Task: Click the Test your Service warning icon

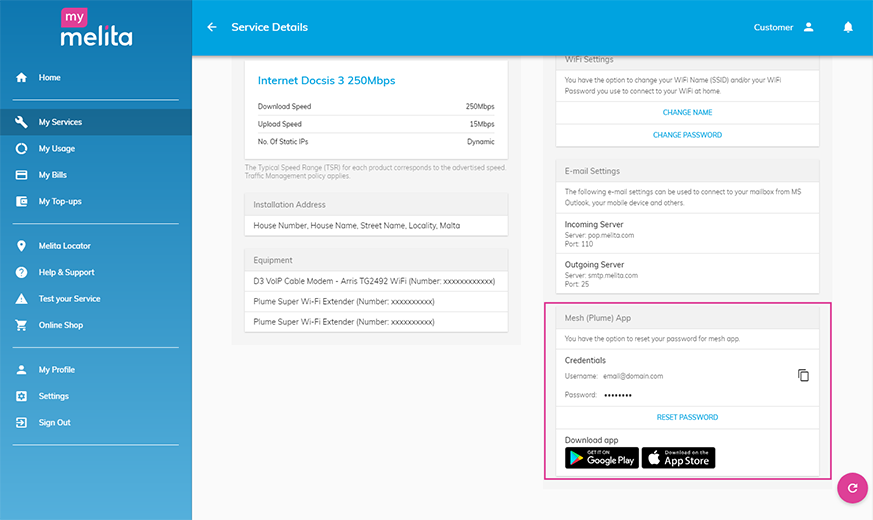Action: pos(21,299)
